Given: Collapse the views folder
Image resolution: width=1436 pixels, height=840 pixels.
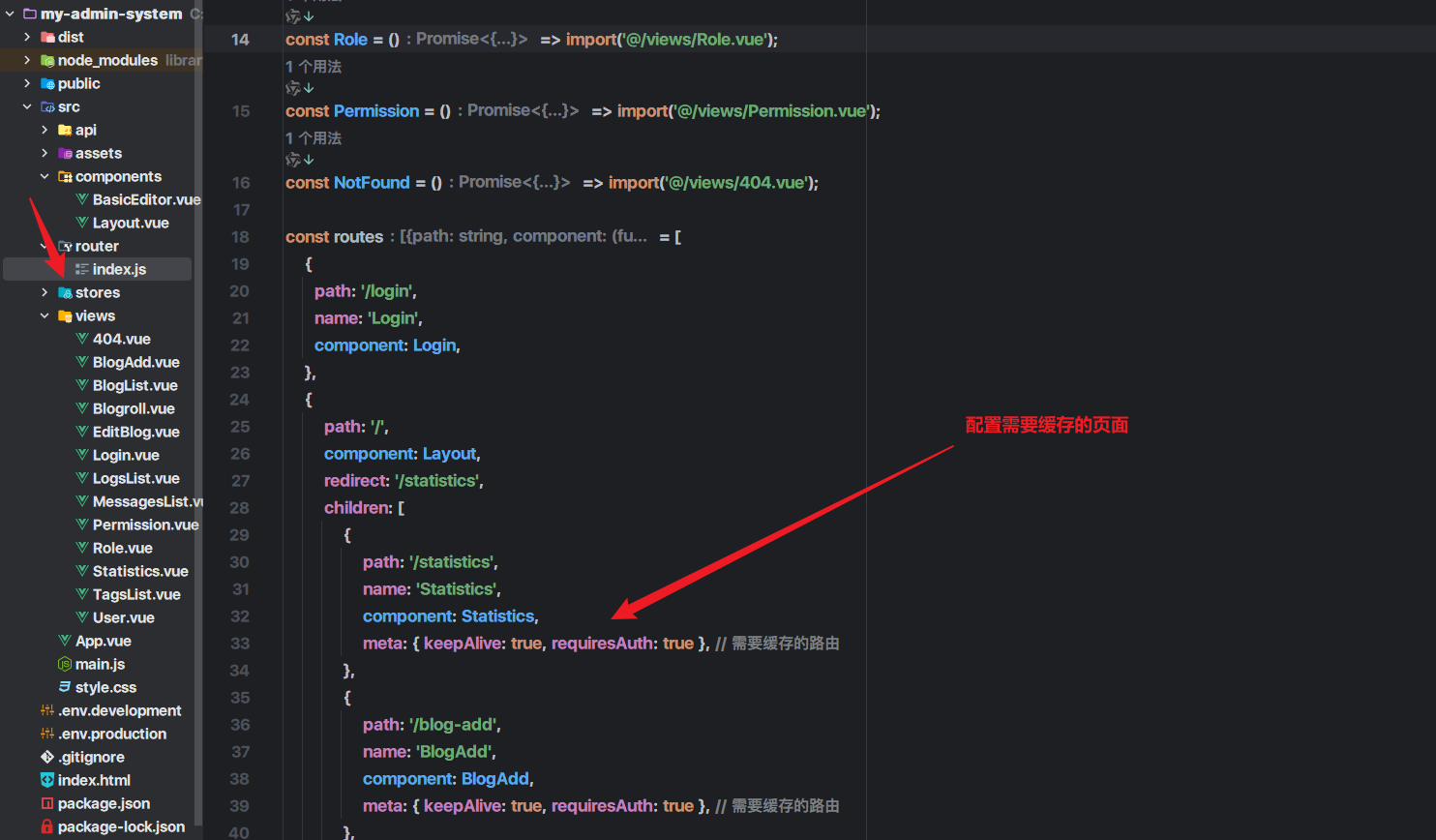Looking at the screenshot, I should coord(45,315).
